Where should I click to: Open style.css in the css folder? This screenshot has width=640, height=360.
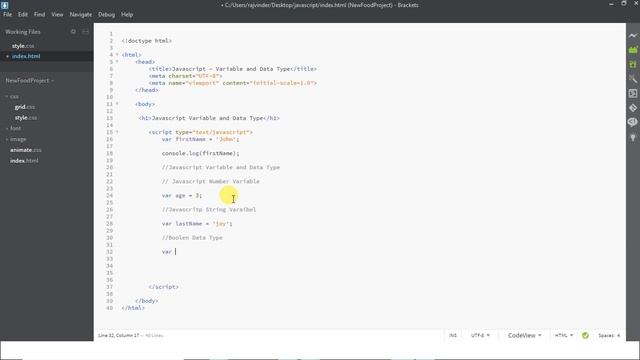(x=26, y=118)
